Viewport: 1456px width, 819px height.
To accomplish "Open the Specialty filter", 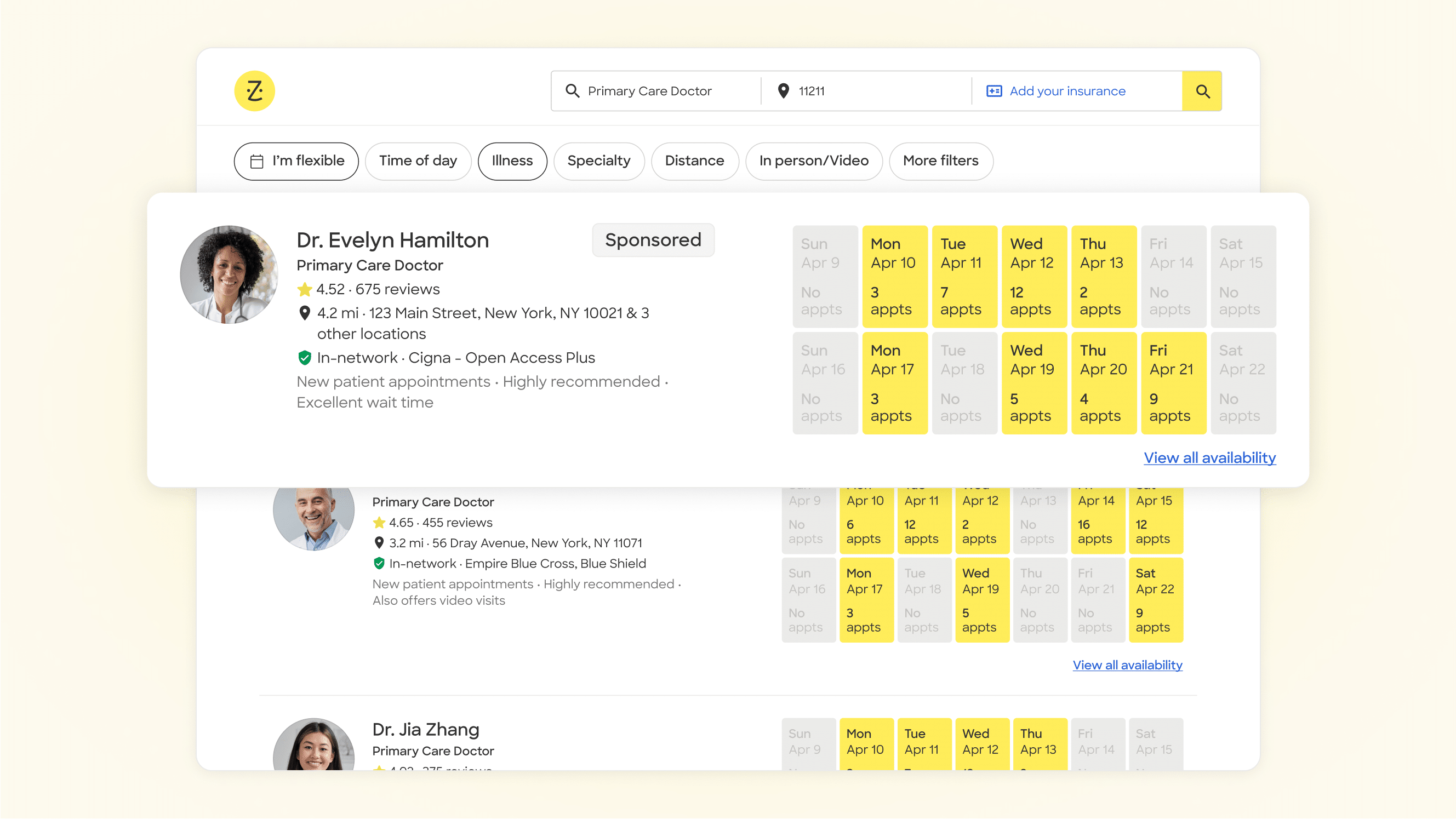I will (599, 161).
